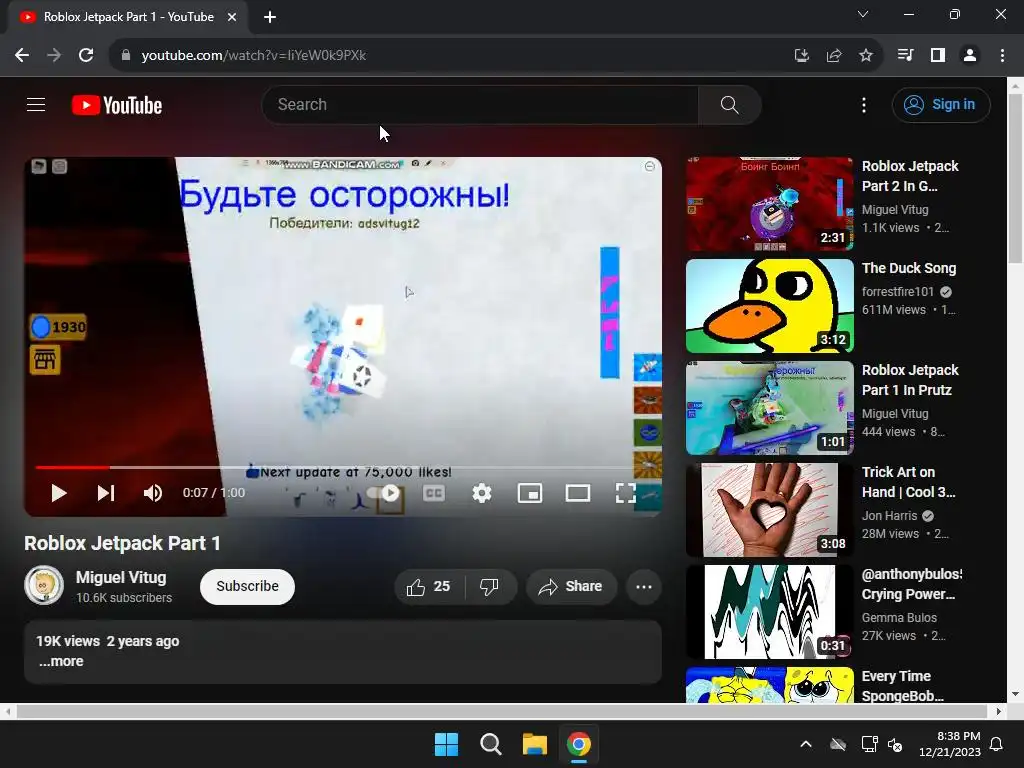Screen dimensions: 1024x768
Task: Toggle autoplay switch in the player
Action: pyautogui.click(x=384, y=493)
